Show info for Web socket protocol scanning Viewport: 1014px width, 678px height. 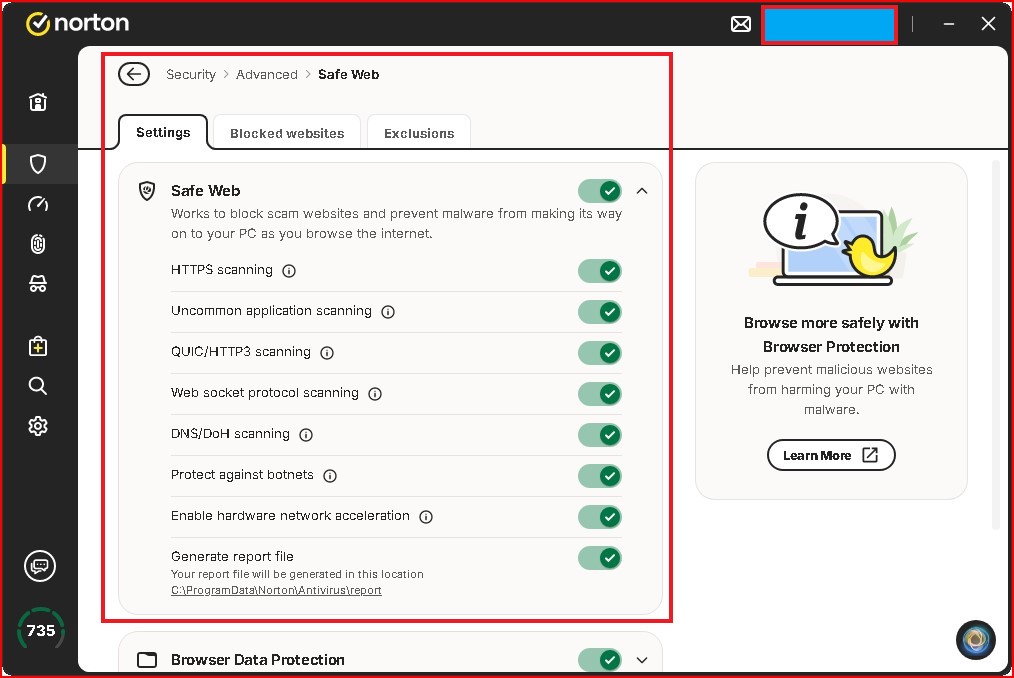click(375, 394)
